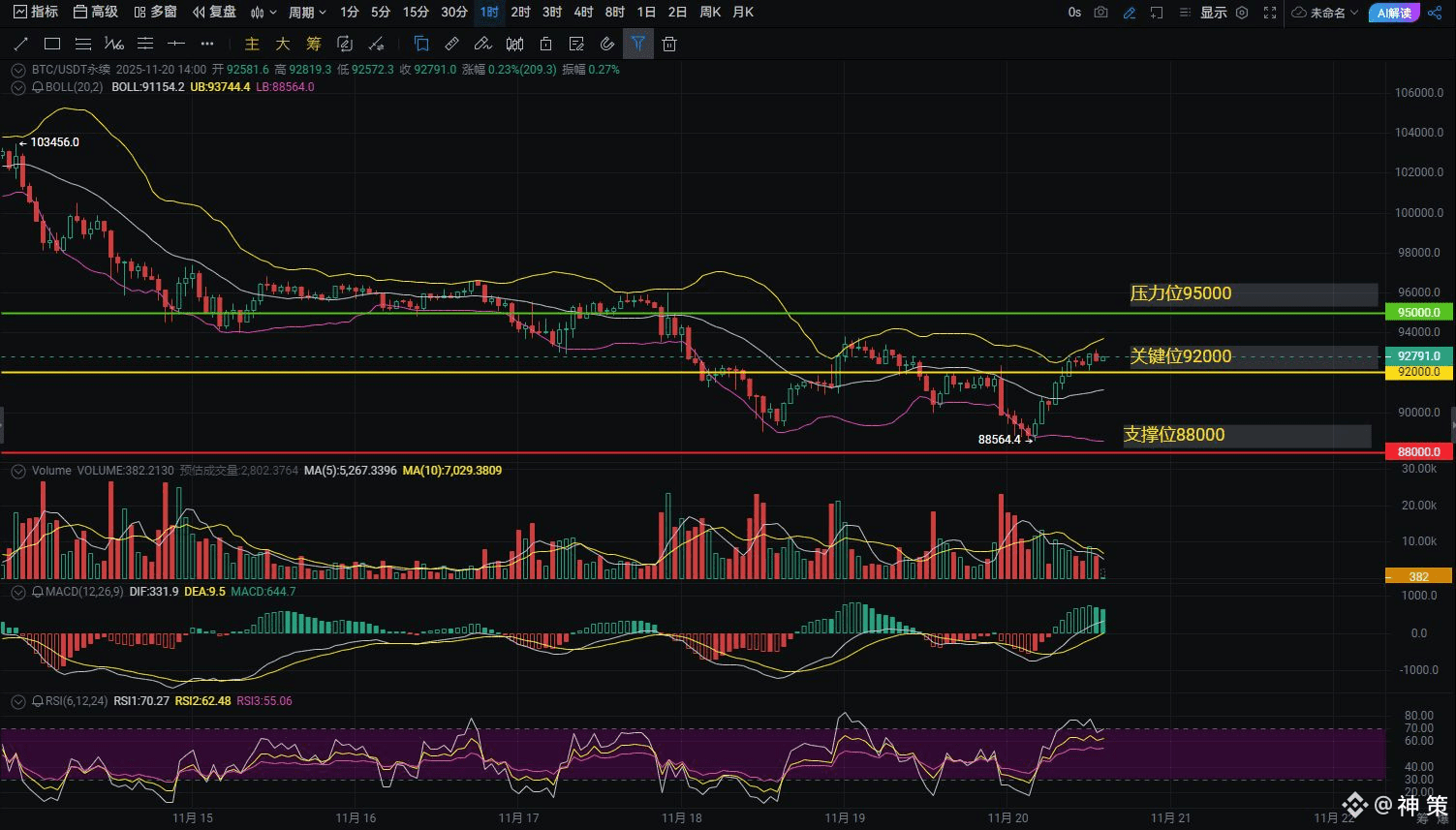The width and height of the screenshot is (1456, 830).
Task: Select the ruler measurement tool
Action: 451,44
